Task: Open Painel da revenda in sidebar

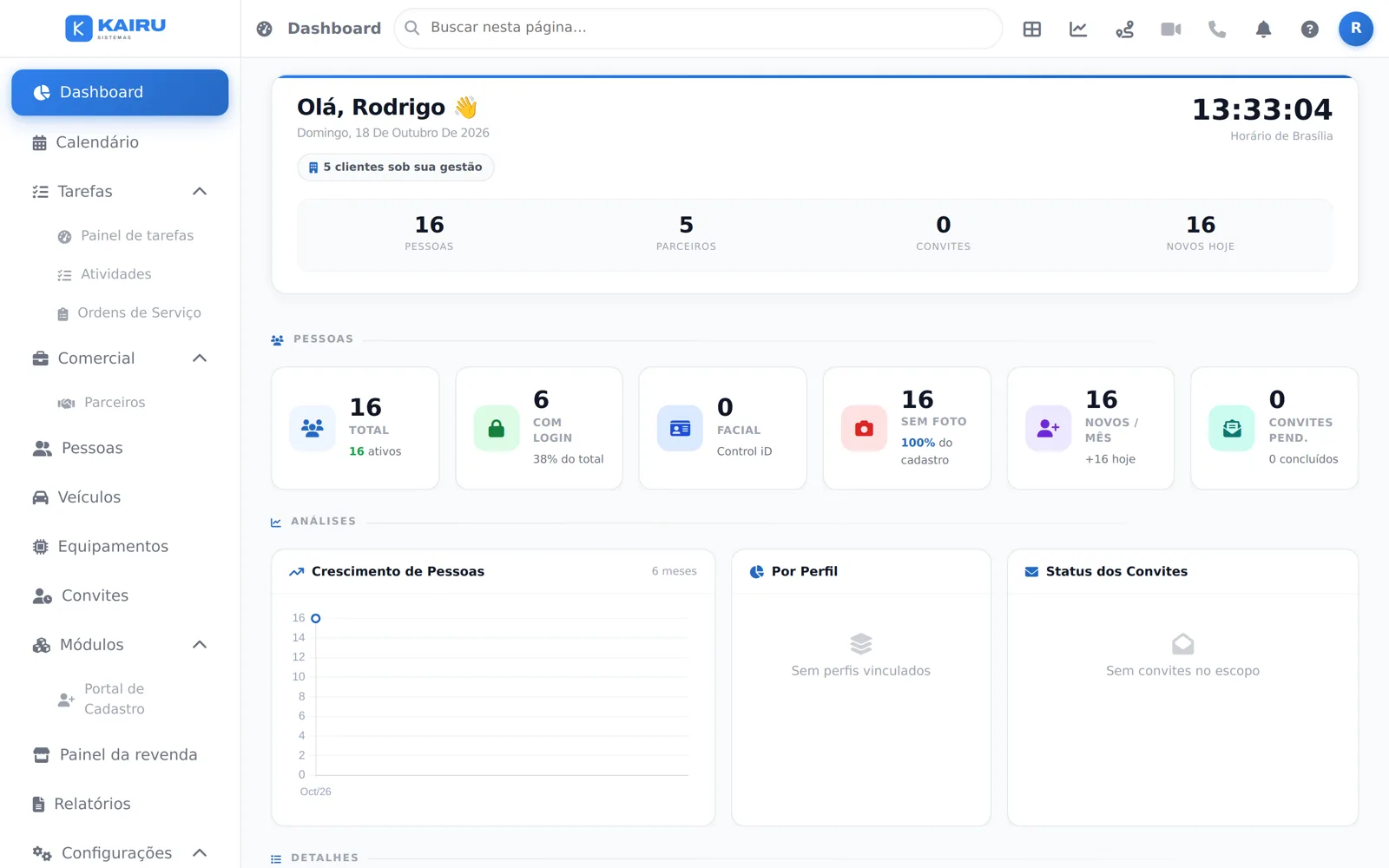Action: [120, 754]
